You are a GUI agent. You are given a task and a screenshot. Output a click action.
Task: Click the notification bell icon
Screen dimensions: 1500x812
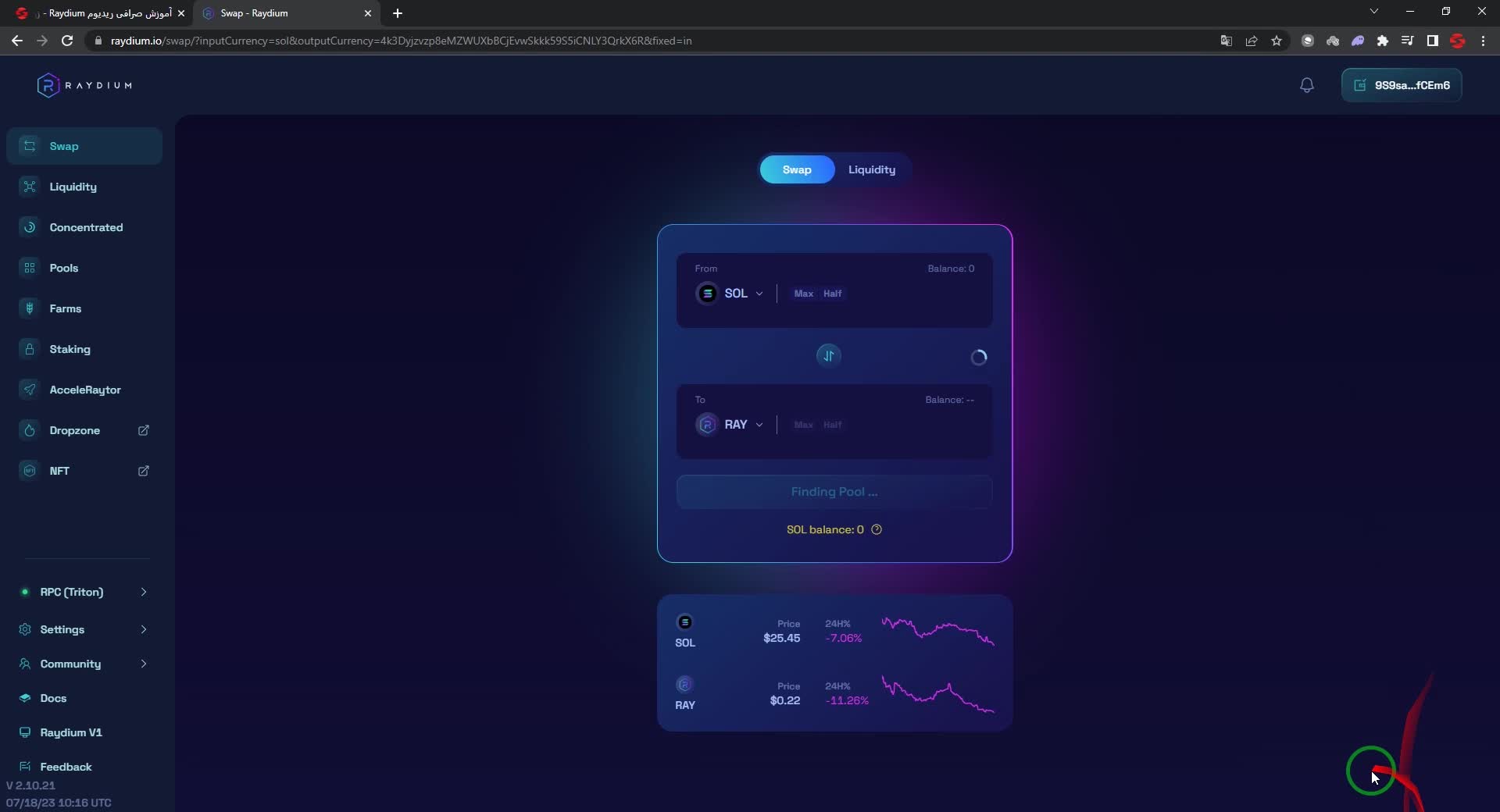click(1306, 85)
